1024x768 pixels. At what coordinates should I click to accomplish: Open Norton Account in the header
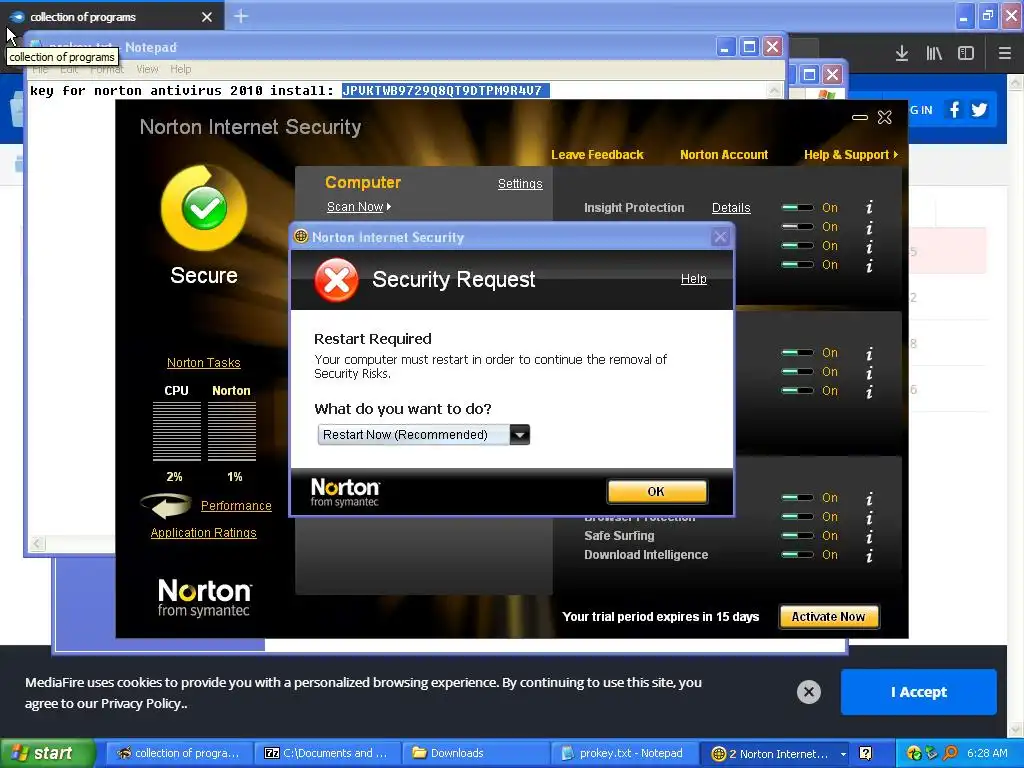pos(724,155)
